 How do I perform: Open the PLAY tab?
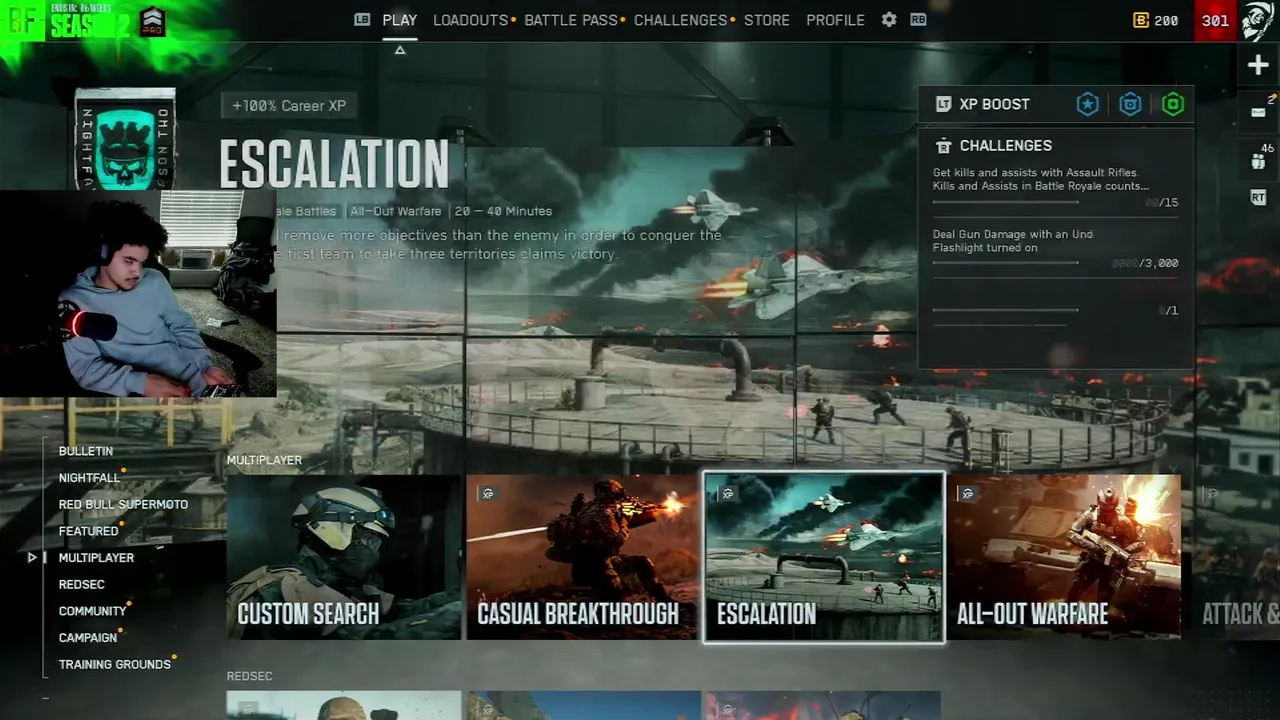[400, 20]
